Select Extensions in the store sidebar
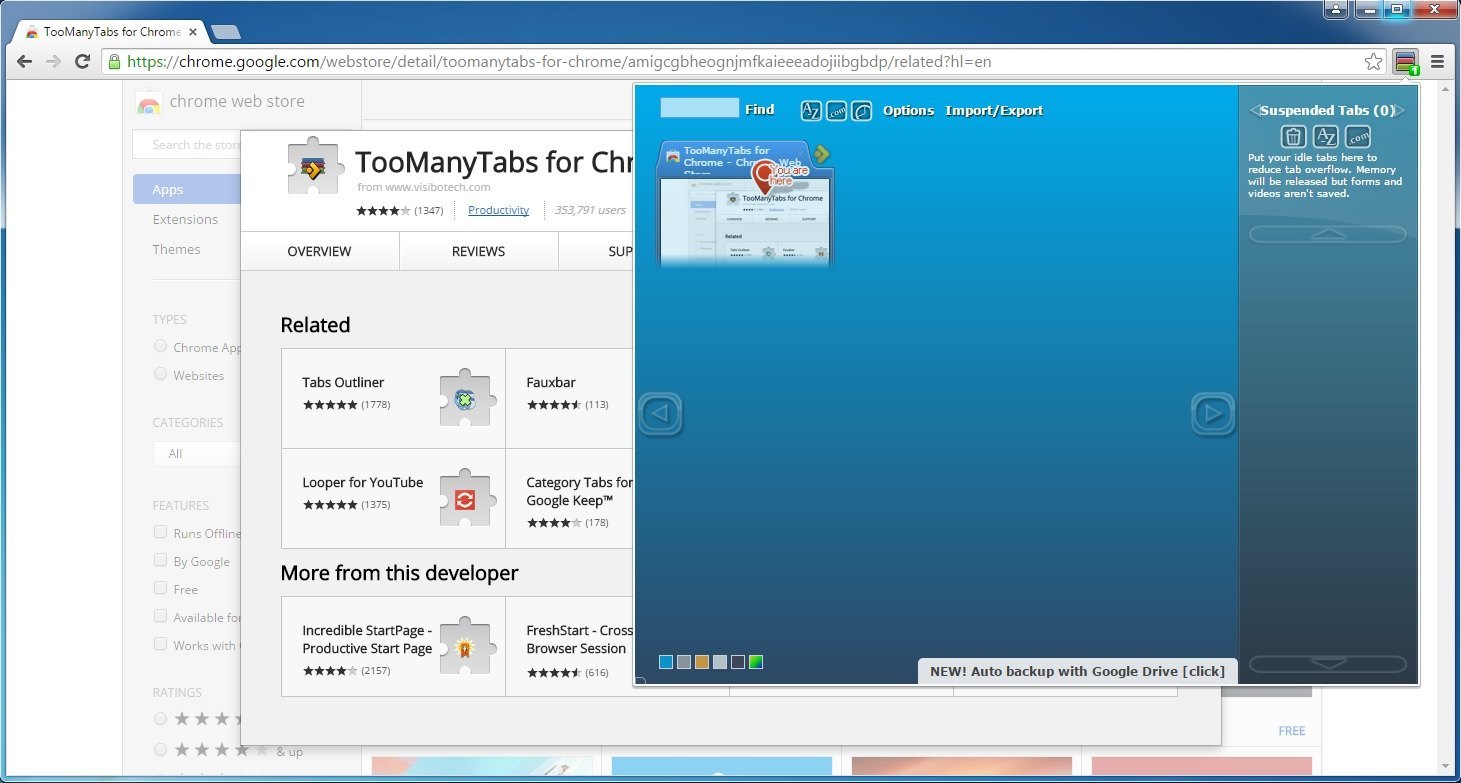 [x=185, y=219]
